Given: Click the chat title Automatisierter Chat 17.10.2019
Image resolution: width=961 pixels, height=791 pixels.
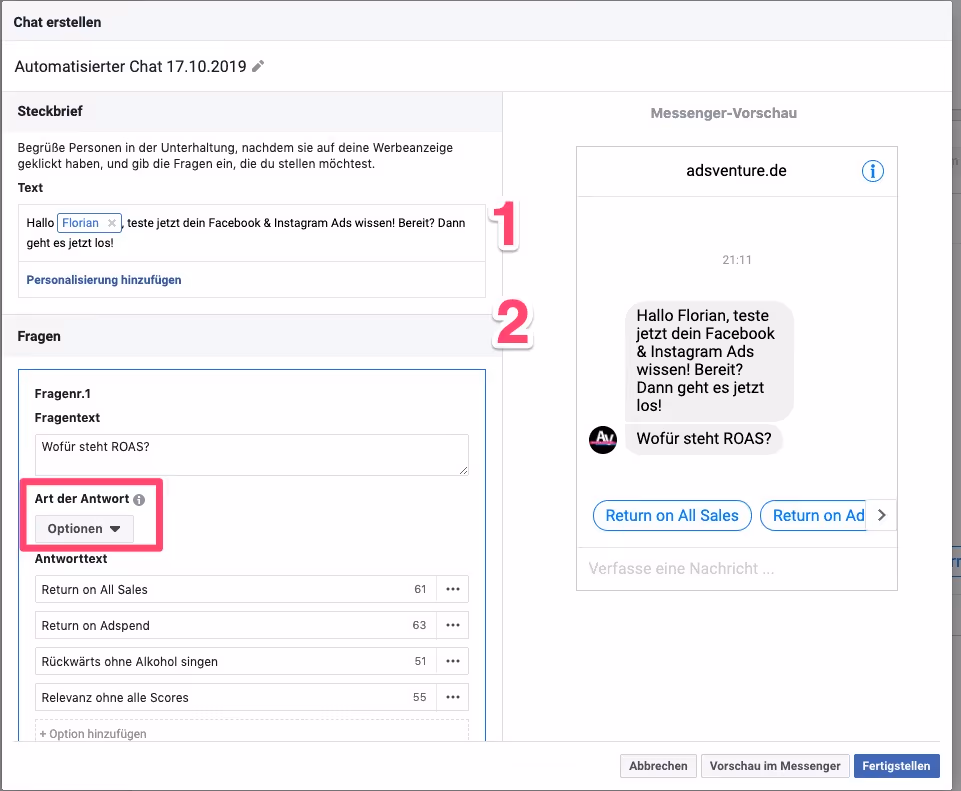Looking at the screenshot, I should tap(131, 66).
